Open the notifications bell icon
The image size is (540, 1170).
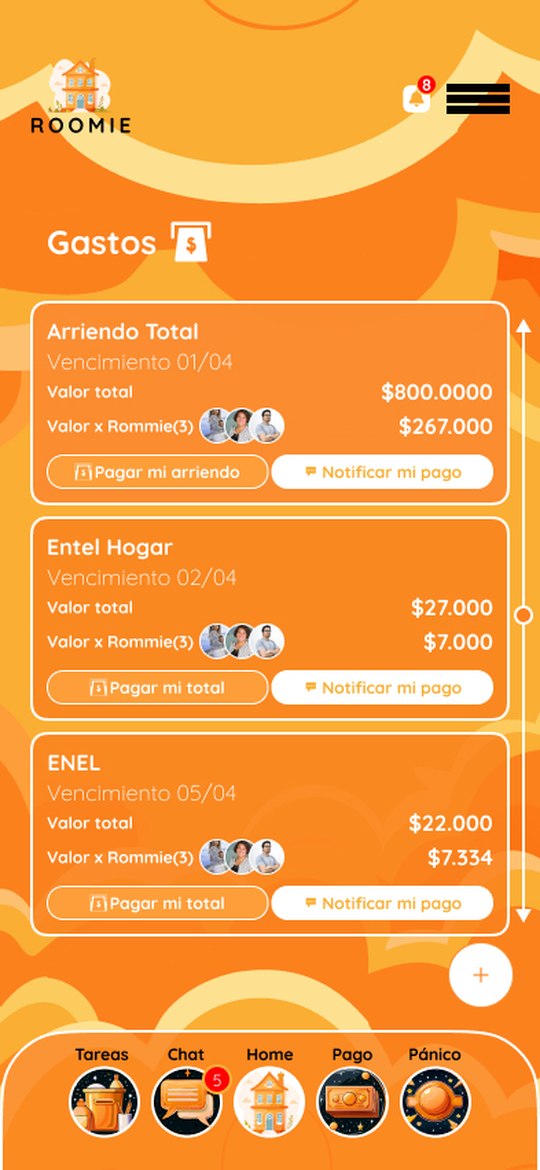pos(417,98)
